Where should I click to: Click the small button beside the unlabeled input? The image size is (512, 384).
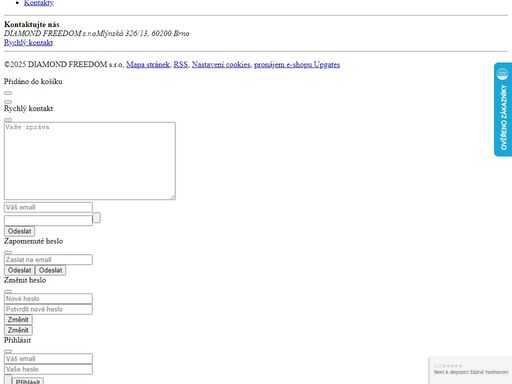coord(96,218)
